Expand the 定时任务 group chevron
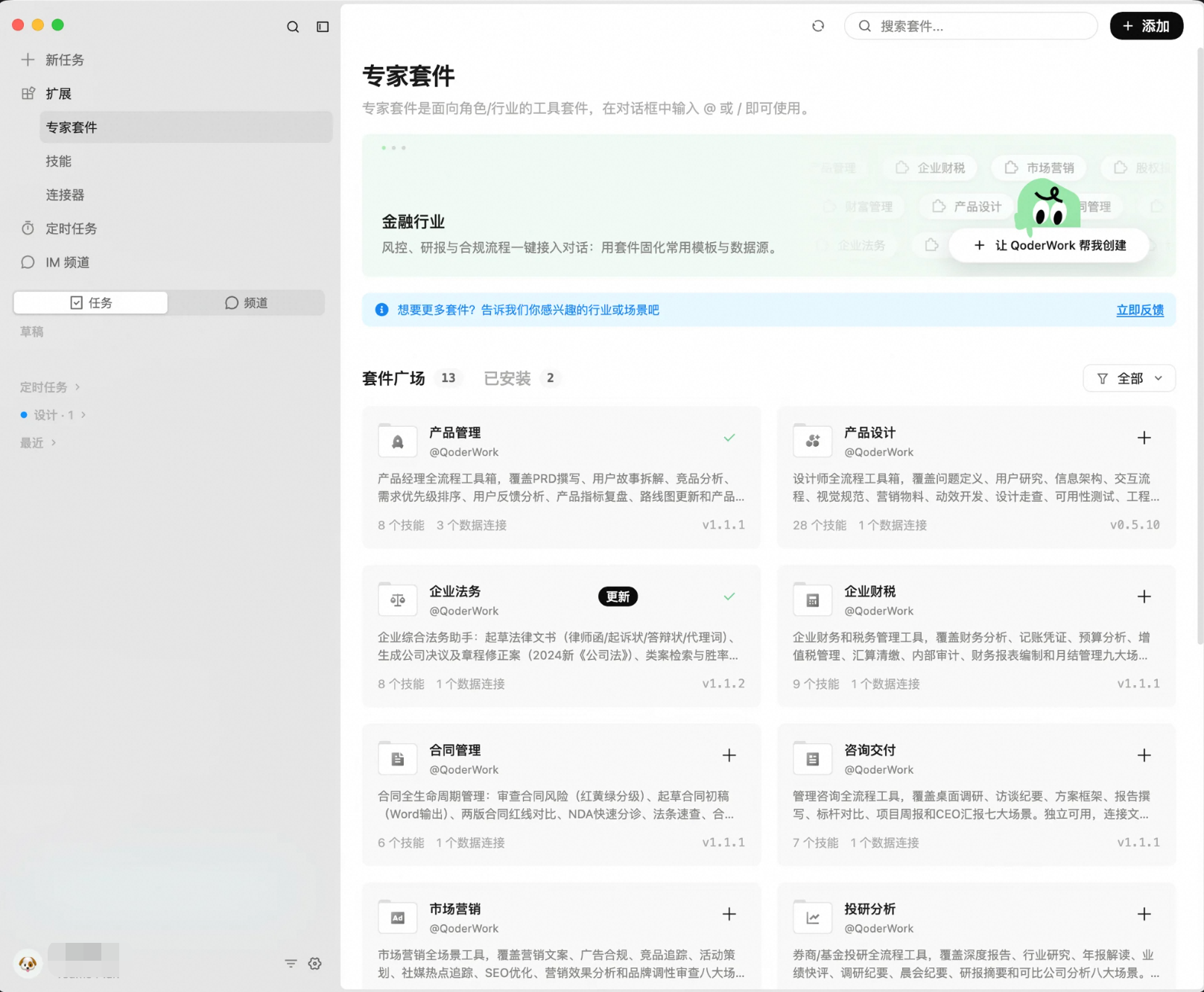The width and height of the screenshot is (1204, 992). point(77,387)
